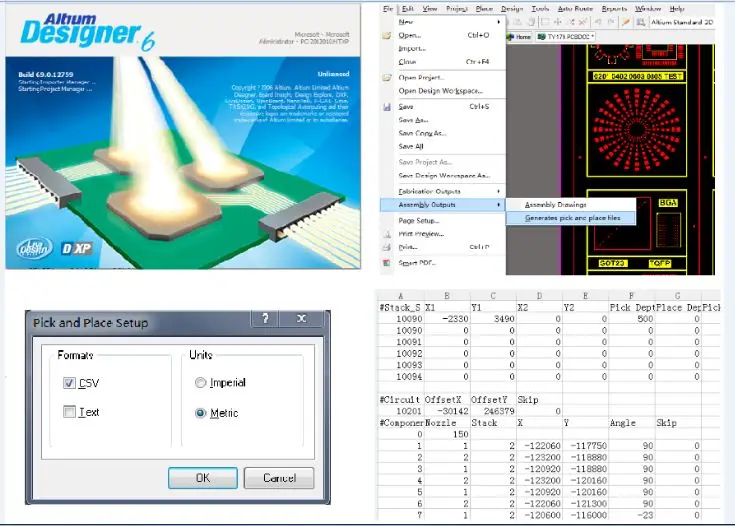Click the Altium Designer 6 logo

click(88, 32)
